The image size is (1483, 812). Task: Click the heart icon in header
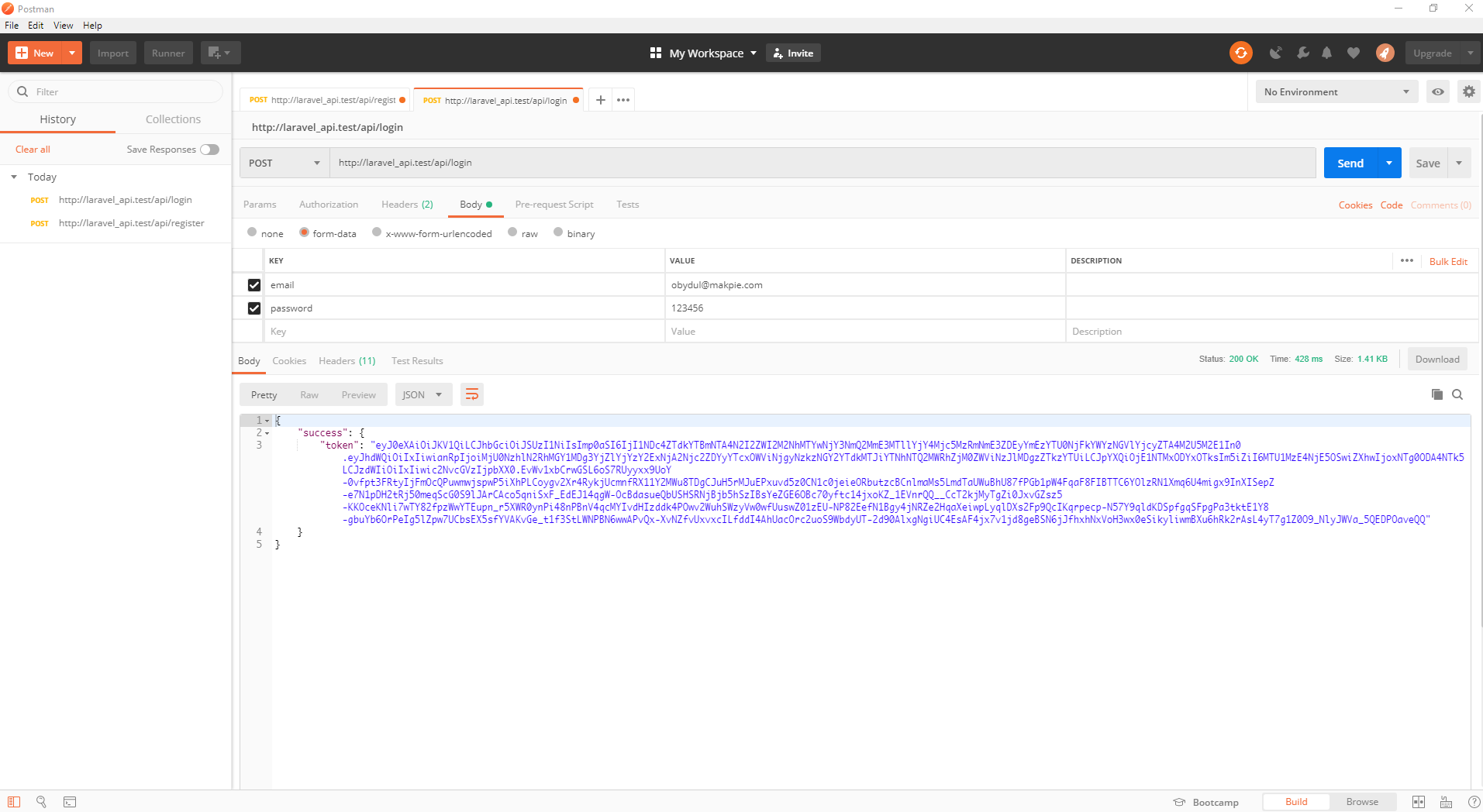tap(1354, 53)
